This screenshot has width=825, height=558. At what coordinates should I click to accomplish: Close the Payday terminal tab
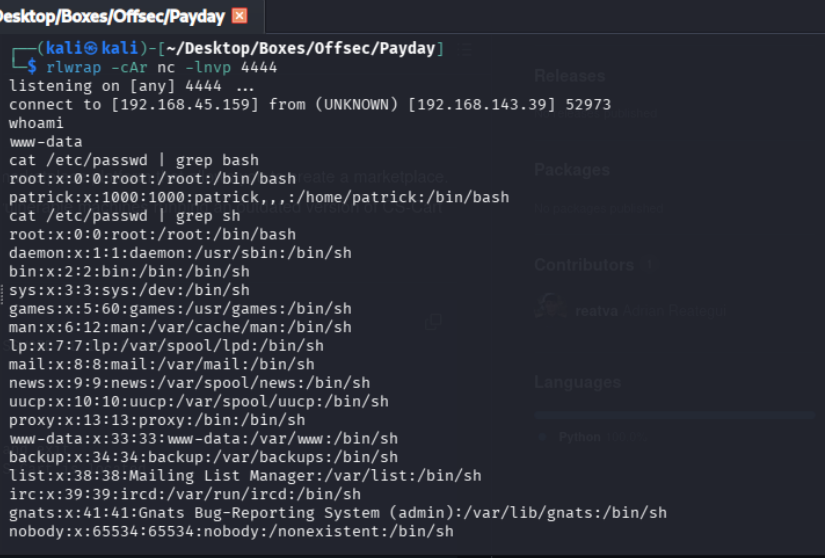(x=239, y=15)
